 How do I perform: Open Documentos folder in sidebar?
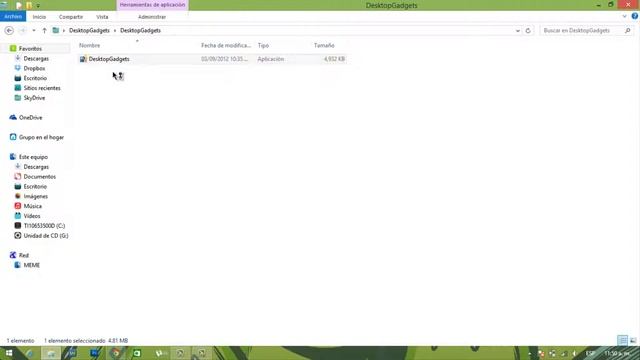[40, 177]
